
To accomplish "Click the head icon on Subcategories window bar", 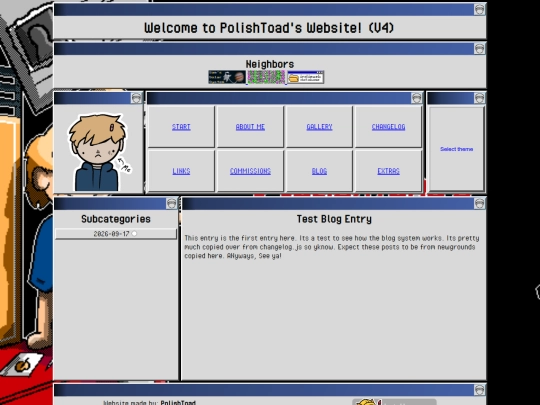I will [172, 204].
